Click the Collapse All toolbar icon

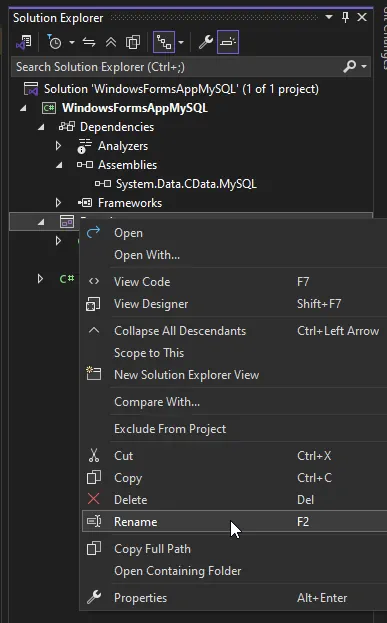(x=111, y=42)
